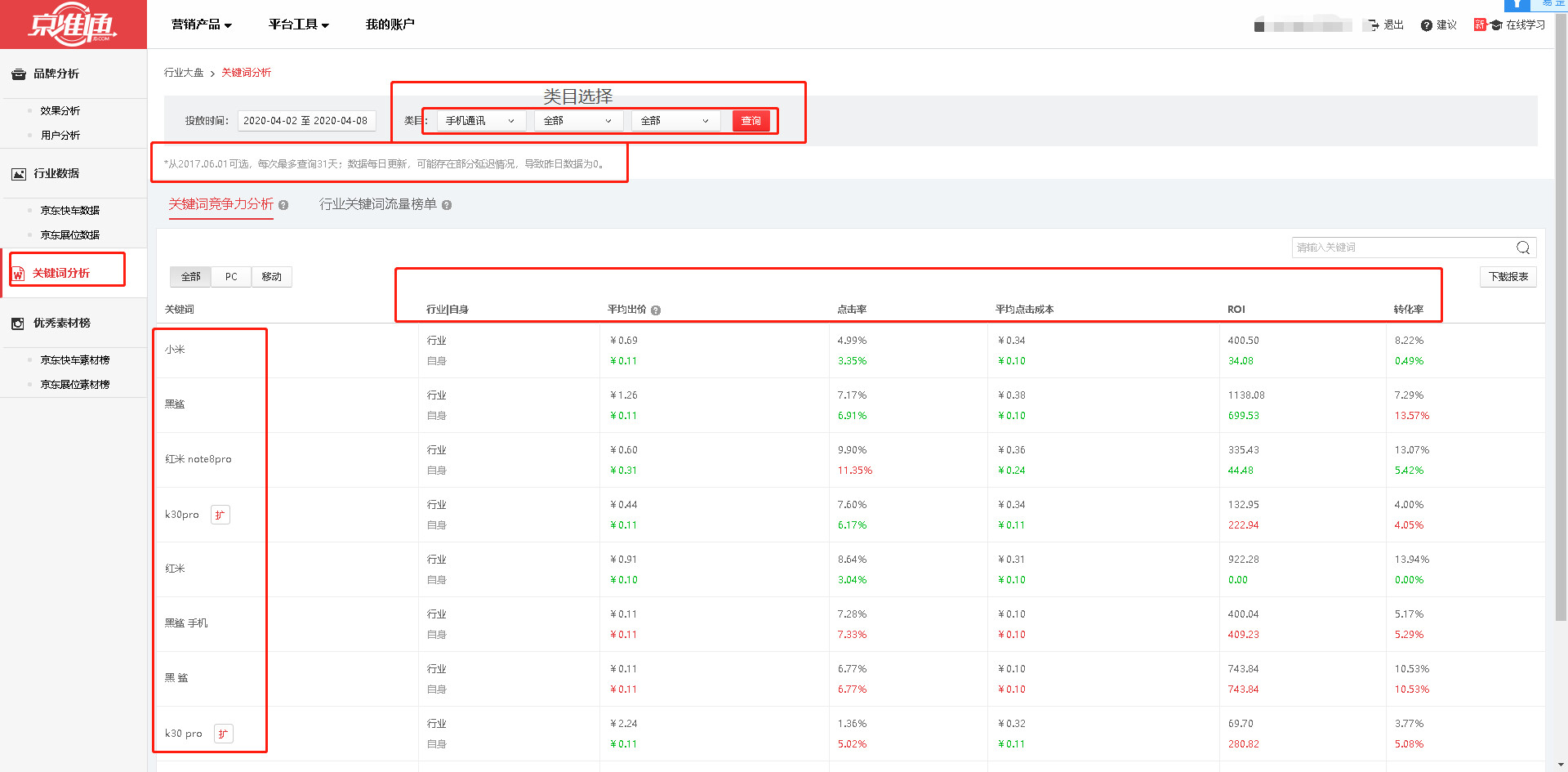
Task: Click the red 查询 button
Action: point(751,121)
